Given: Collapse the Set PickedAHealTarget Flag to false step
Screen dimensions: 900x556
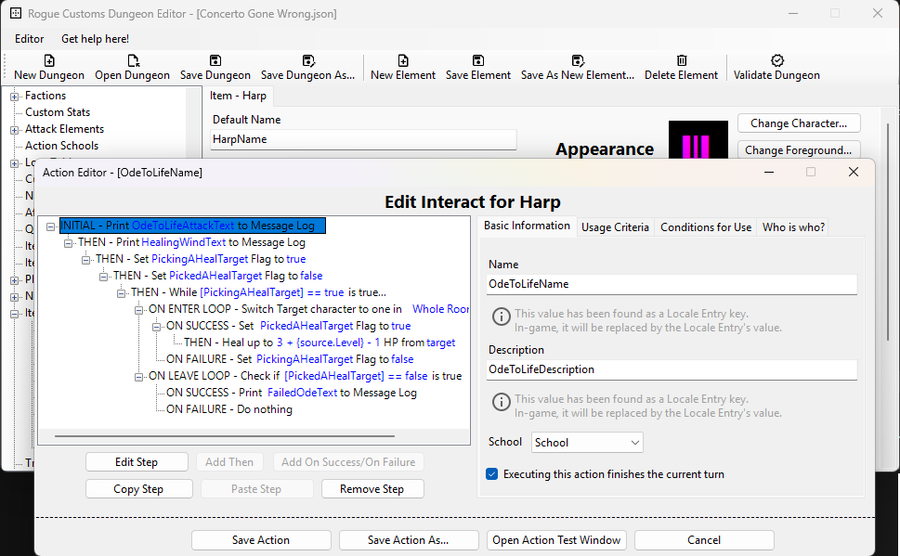Looking at the screenshot, I should pos(103,277).
